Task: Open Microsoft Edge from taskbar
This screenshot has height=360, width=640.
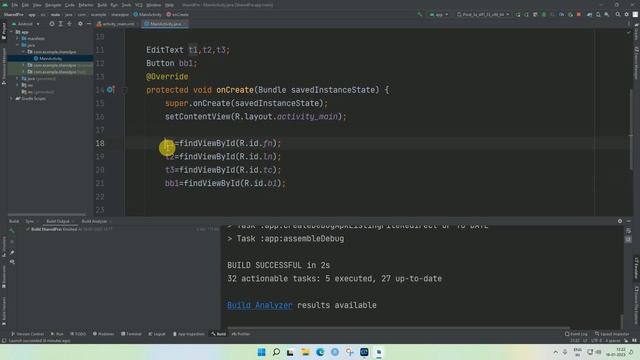Action: (x=320, y=352)
